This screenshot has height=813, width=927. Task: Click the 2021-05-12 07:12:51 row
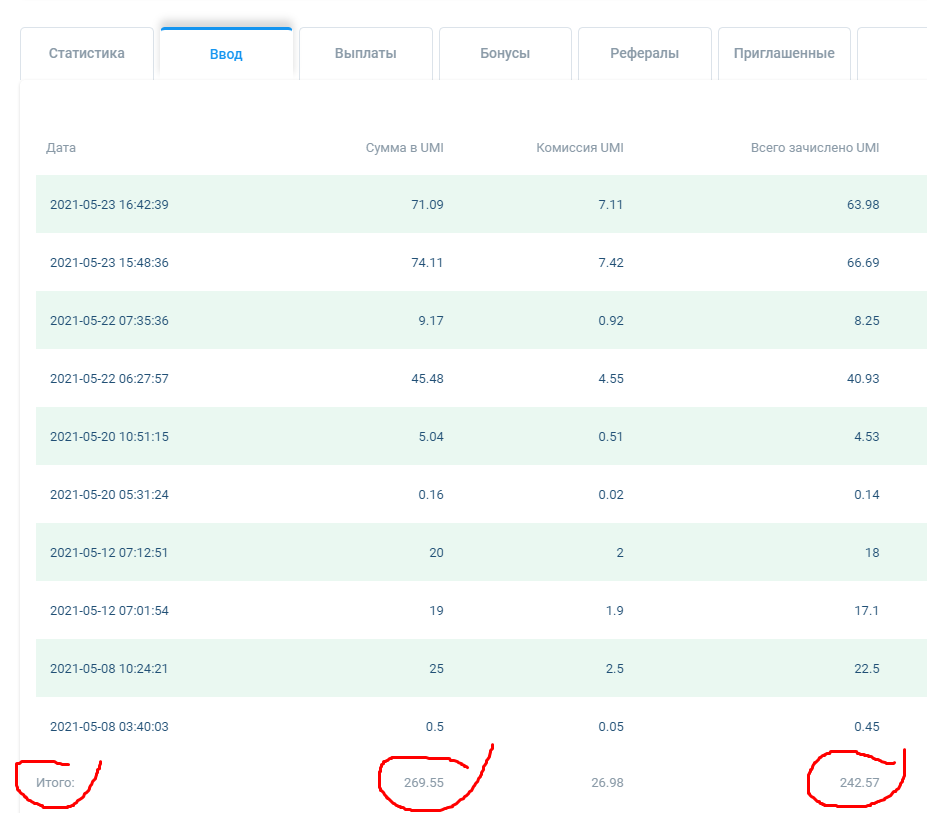coord(481,552)
